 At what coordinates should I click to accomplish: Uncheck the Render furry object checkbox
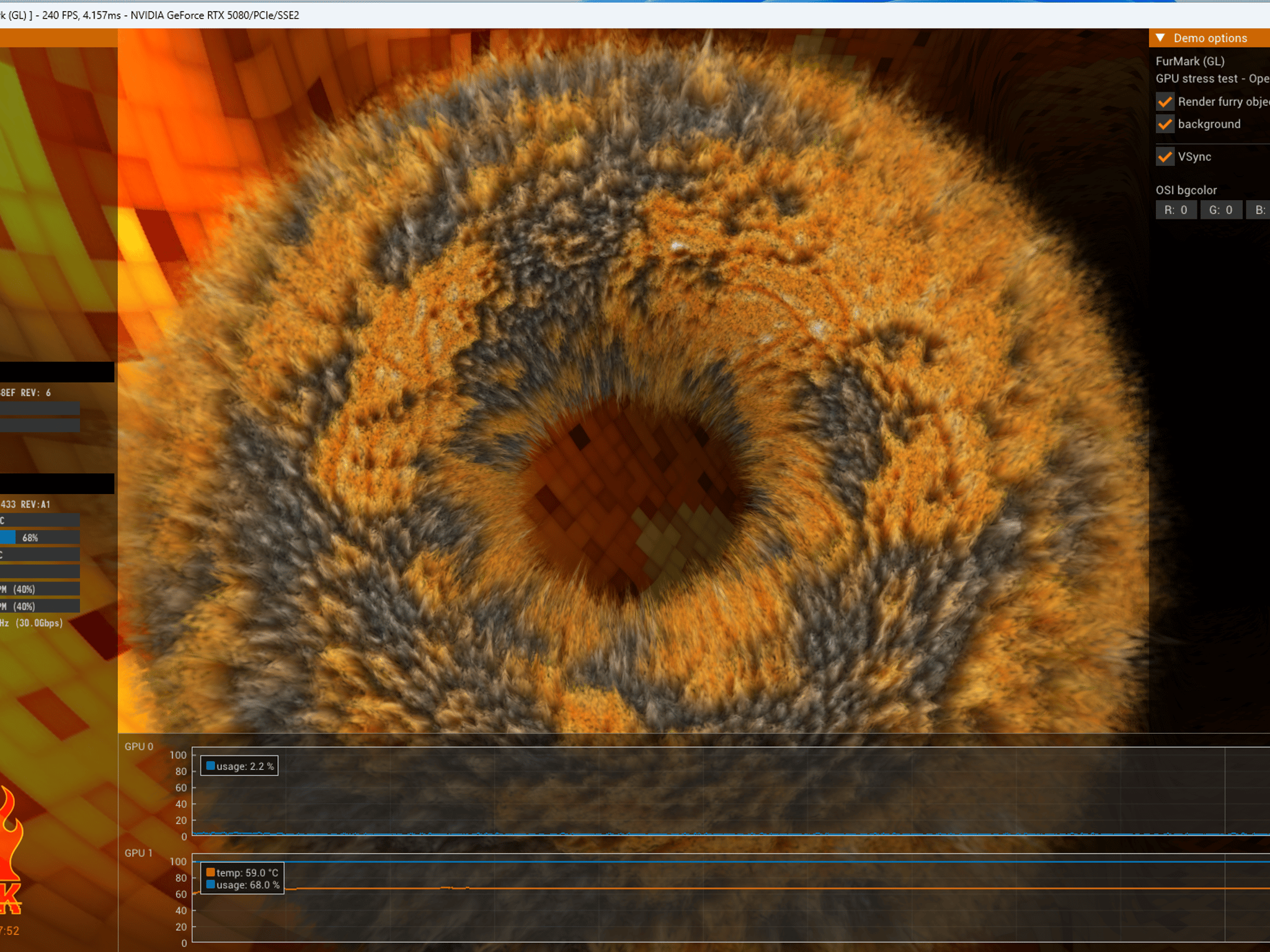(1165, 102)
